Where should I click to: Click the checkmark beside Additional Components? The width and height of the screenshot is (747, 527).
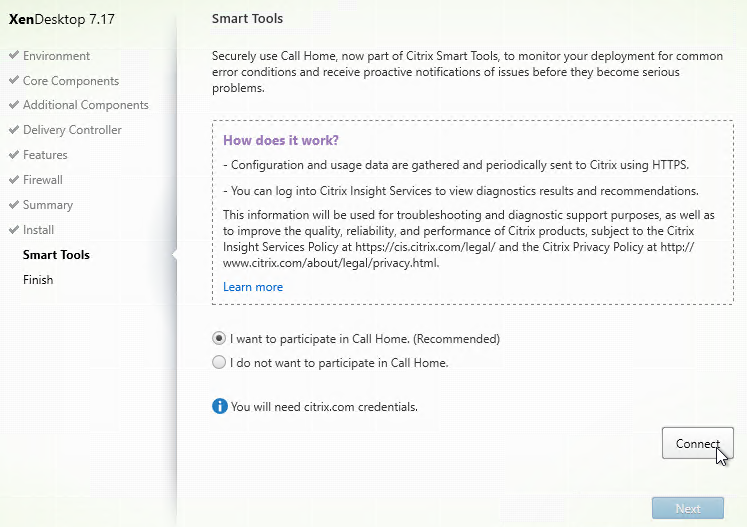click(x=14, y=104)
